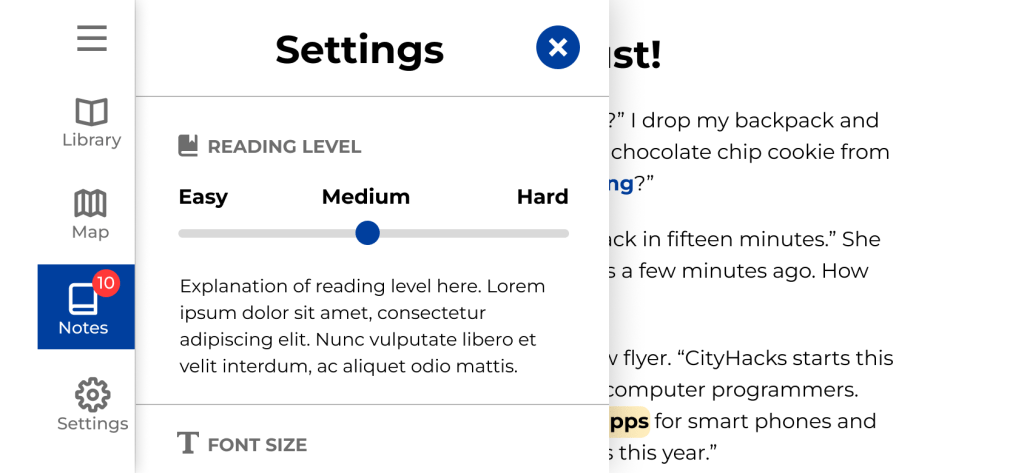Open the Library book icon
The image size is (1024, 473).
[91, 112]
